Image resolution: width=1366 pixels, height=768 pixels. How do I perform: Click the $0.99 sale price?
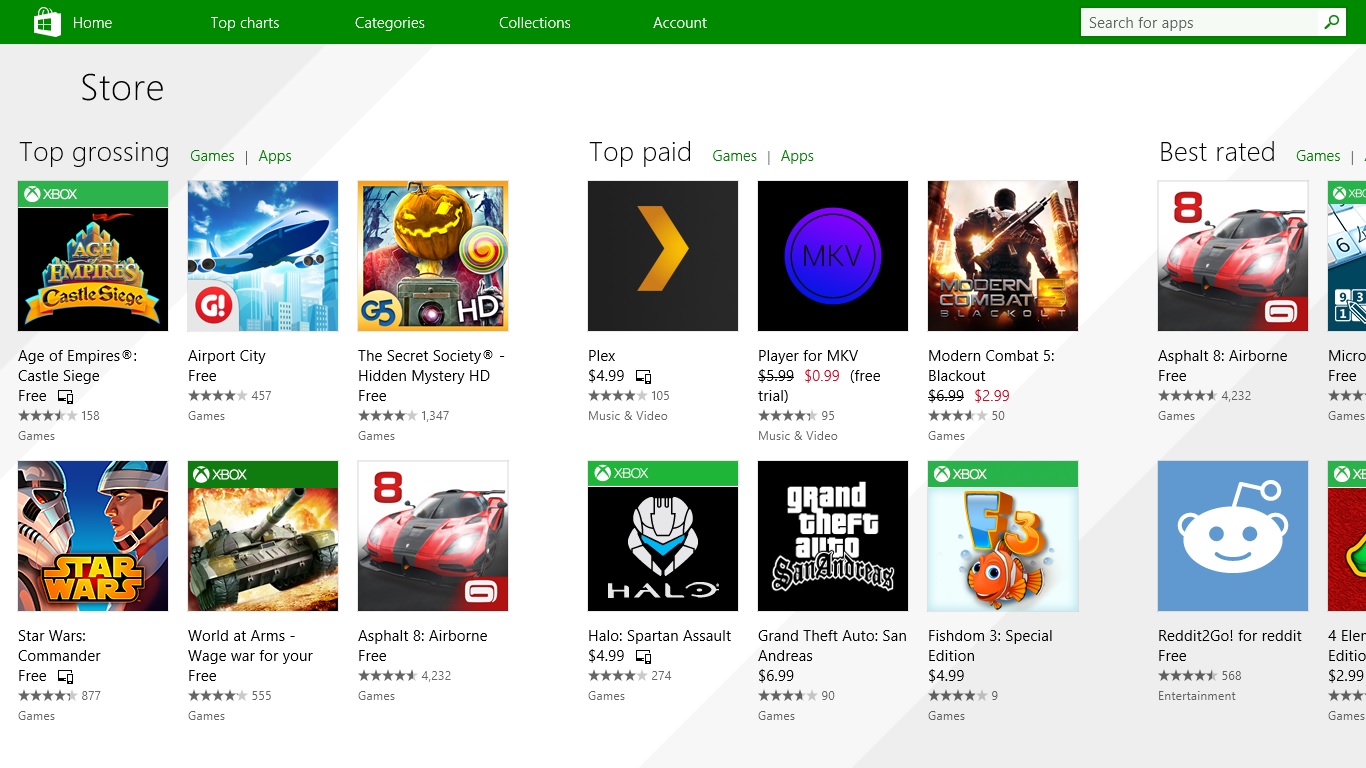(822, 376)
